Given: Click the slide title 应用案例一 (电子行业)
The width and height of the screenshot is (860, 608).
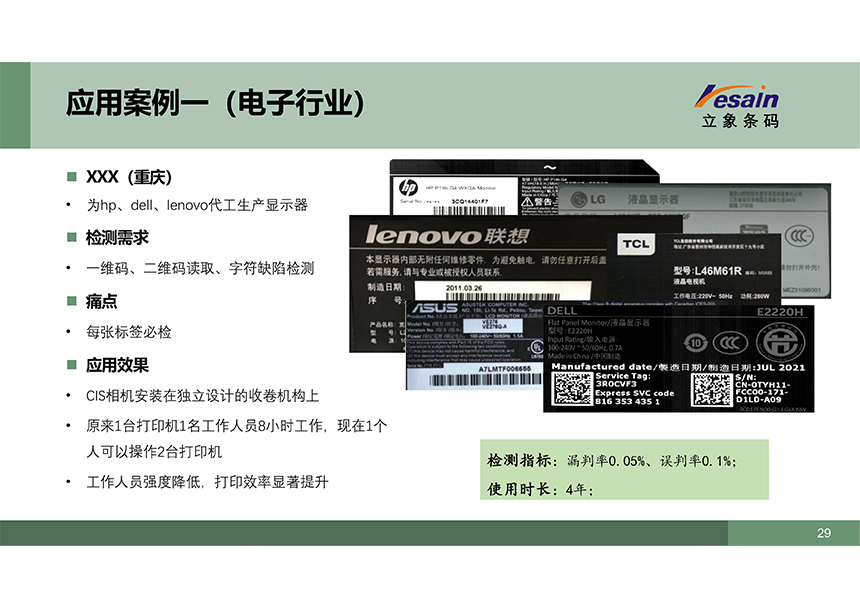Looking at the screenshot, I should click(x=214, y=103).
